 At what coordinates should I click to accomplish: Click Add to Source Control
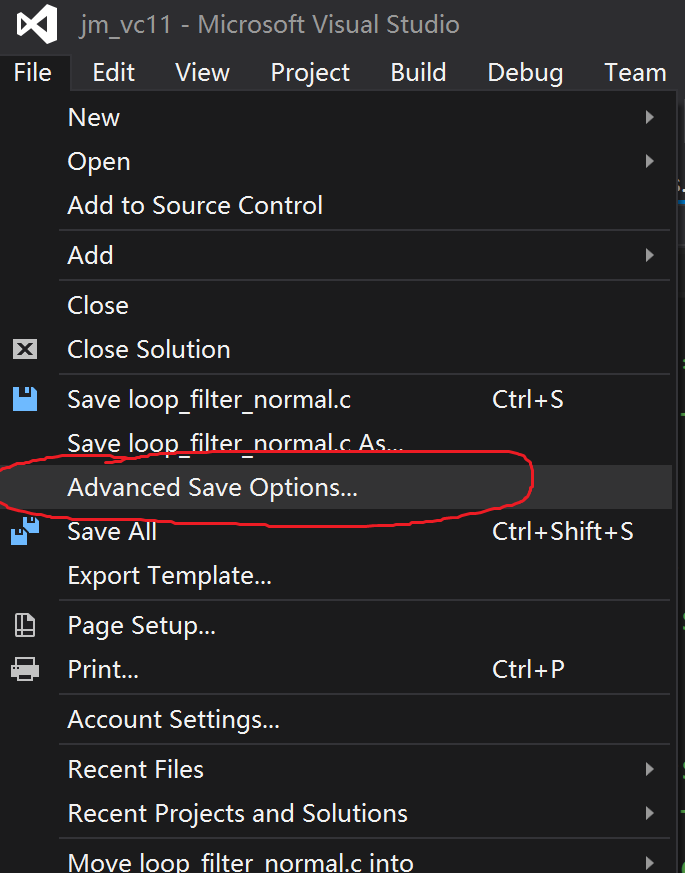[x=195, y=205]
